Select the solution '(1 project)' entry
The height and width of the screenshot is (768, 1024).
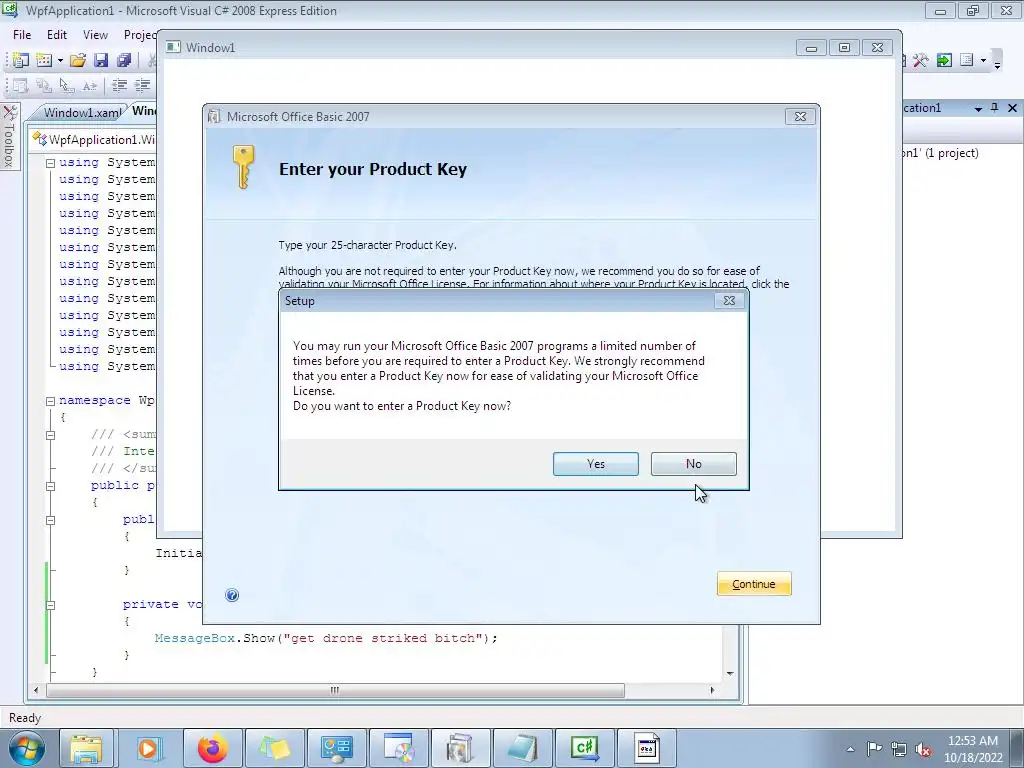tap(940, 153)
